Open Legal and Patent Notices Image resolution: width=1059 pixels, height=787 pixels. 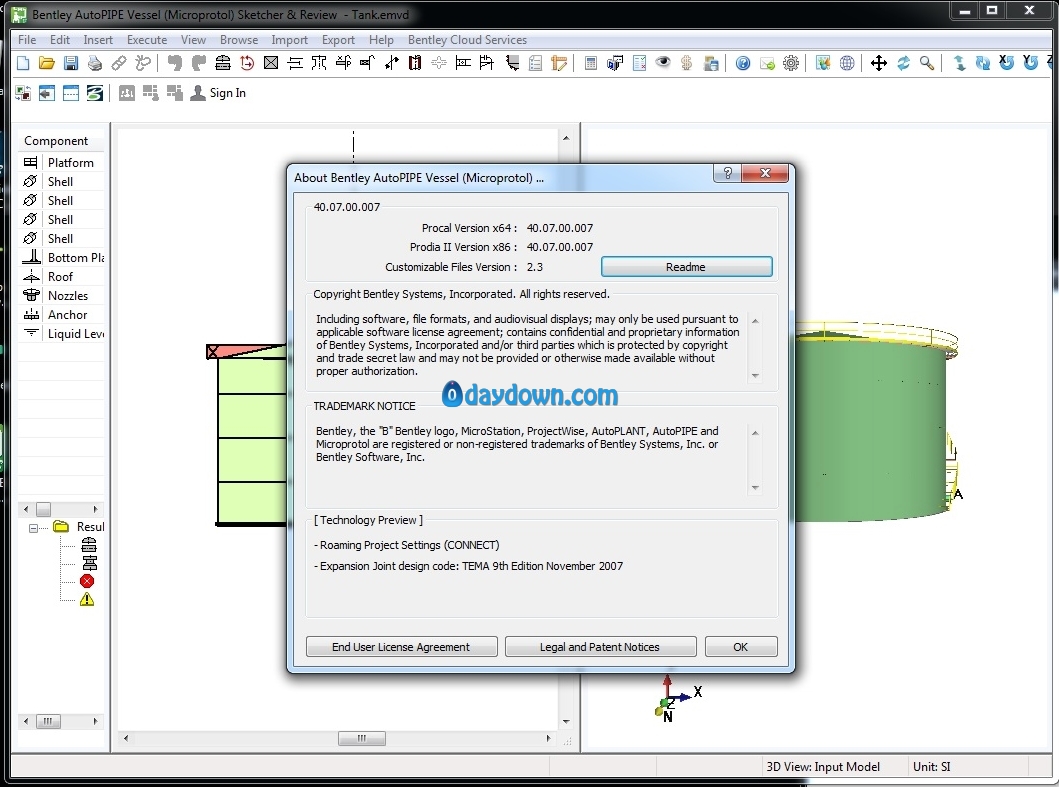[600, 646]
